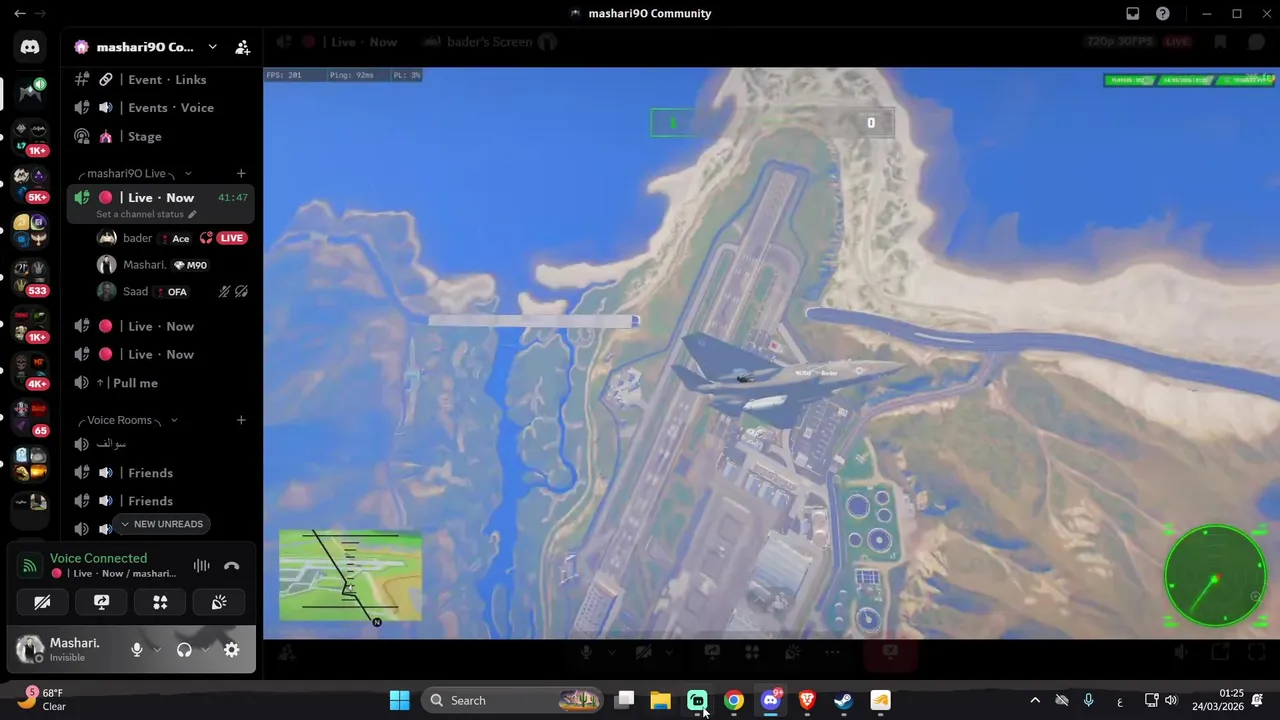The image size is (1280, 720).
Task: Open File Explorer from the taskbar
Action: click(x=660, y=700)
